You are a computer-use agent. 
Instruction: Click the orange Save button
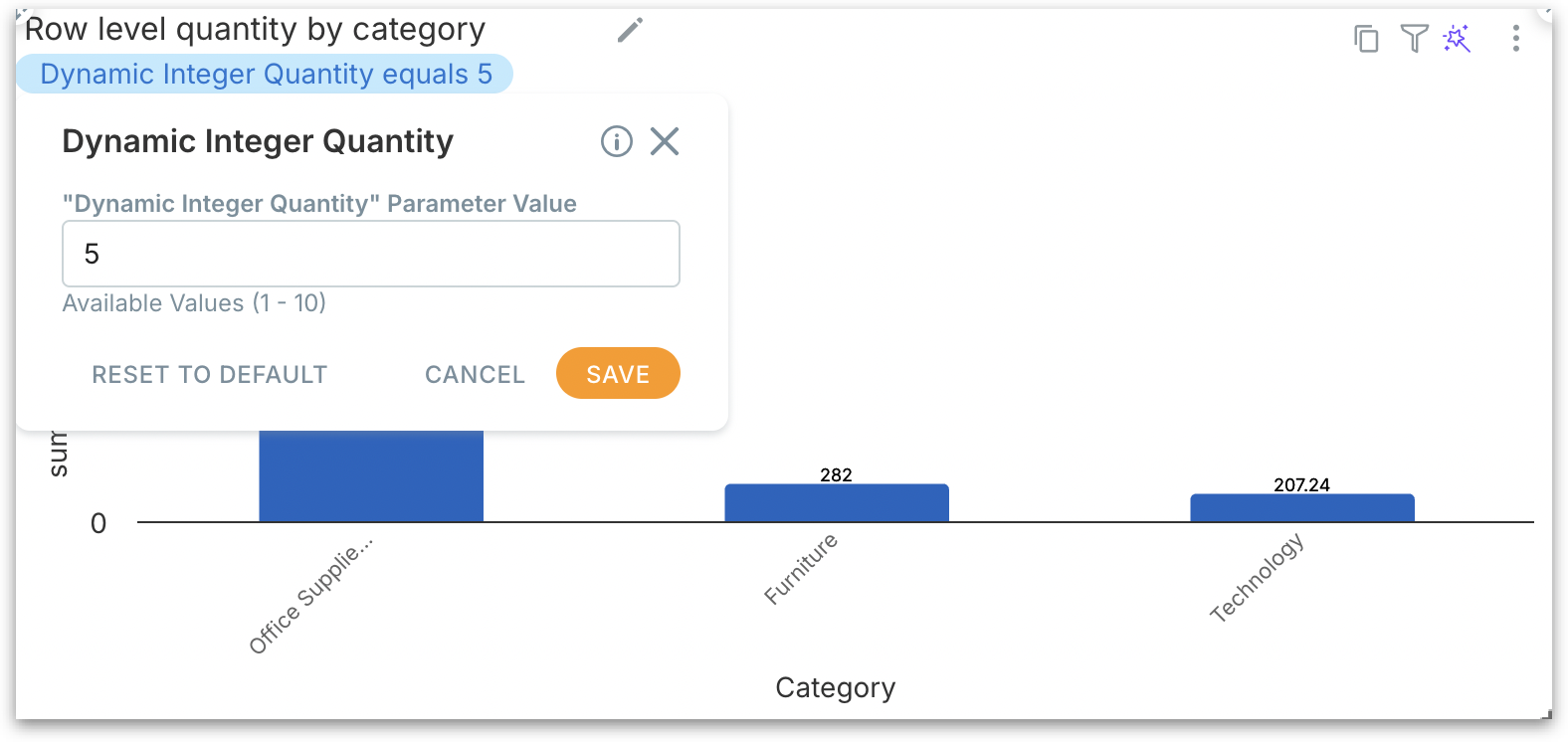click(618, 374)
